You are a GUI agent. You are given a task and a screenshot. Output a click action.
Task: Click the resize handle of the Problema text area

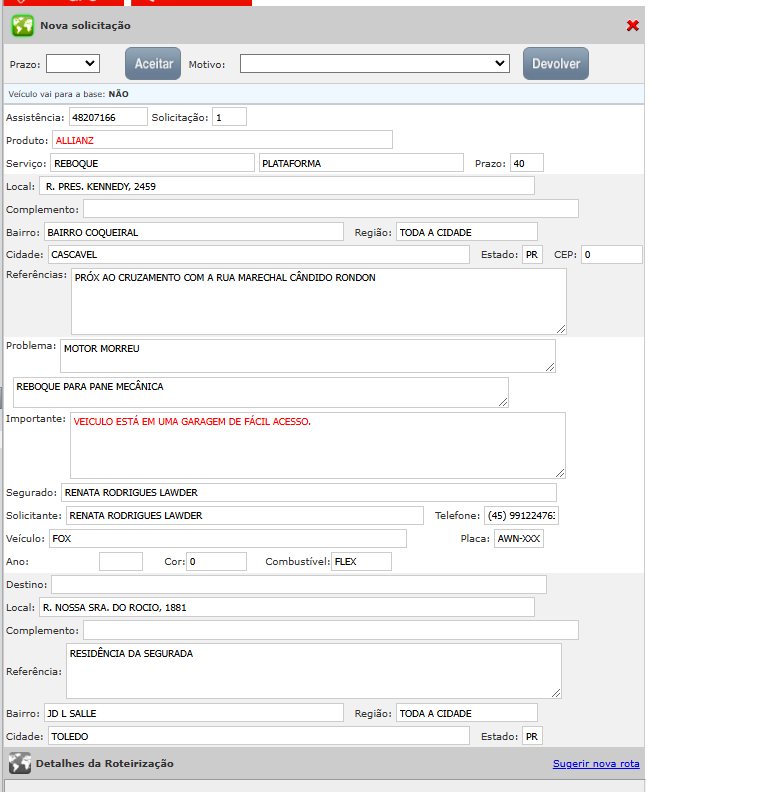[x=550, y=367]
